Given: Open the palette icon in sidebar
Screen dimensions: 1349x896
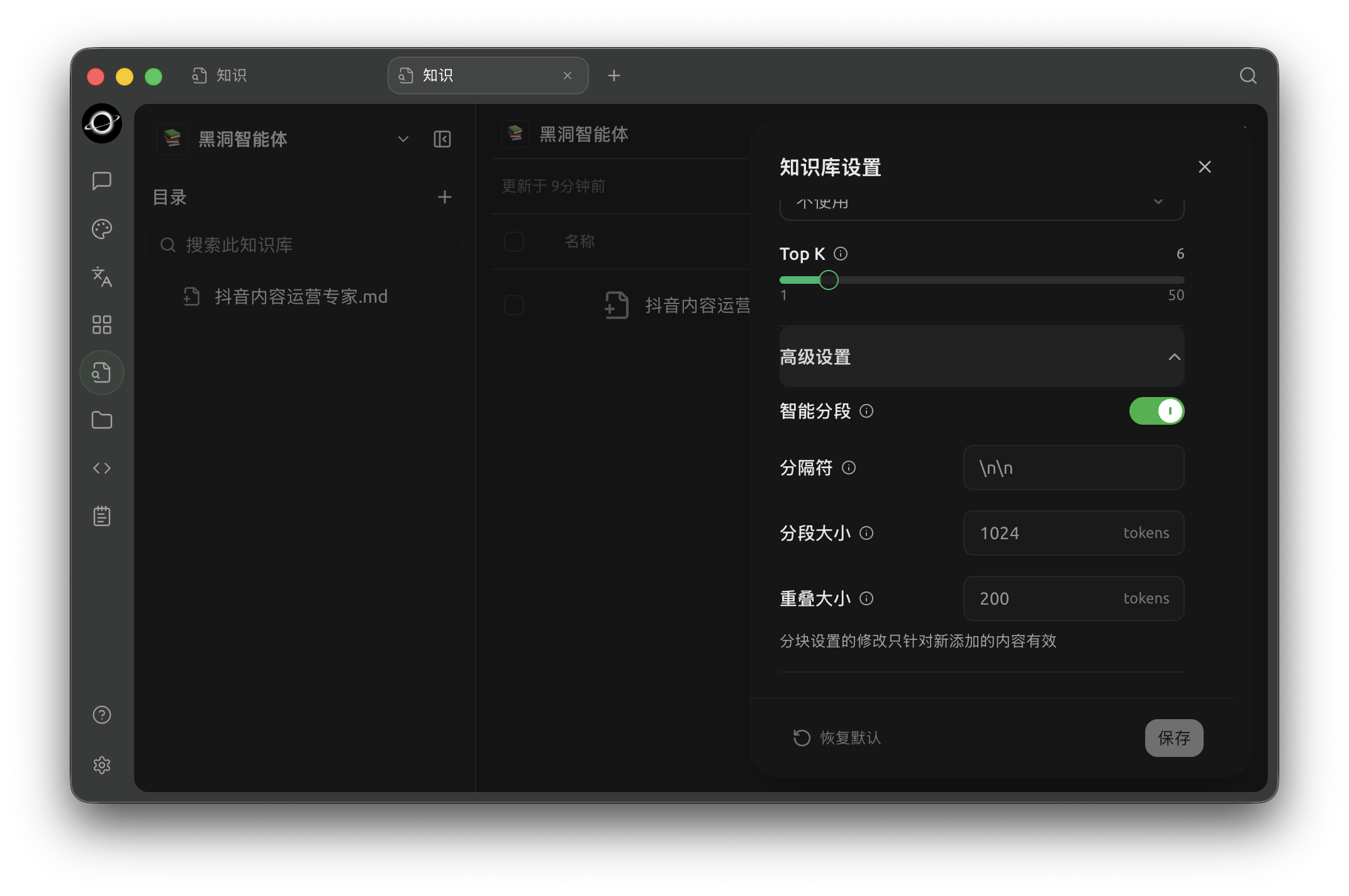Looking at the screenshot, I should 101,229.
